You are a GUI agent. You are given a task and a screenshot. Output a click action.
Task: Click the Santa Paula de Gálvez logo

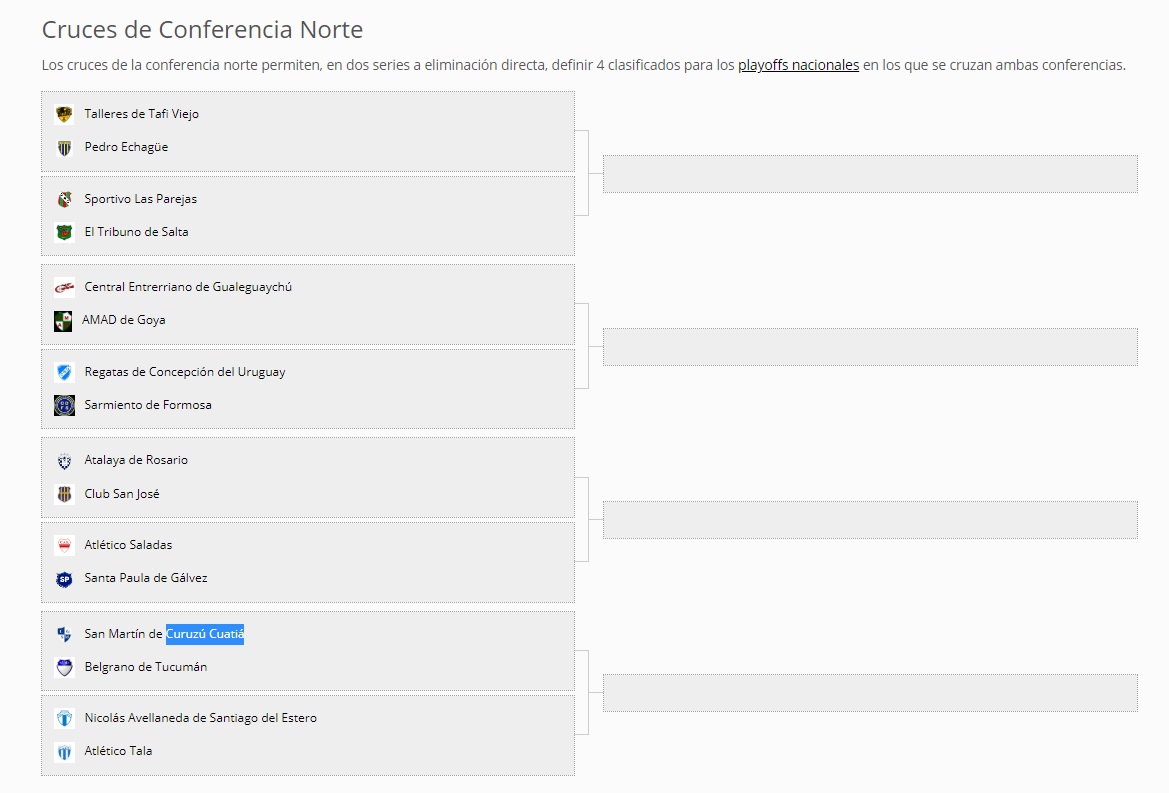pyautogui.click(x=64, y=579)
